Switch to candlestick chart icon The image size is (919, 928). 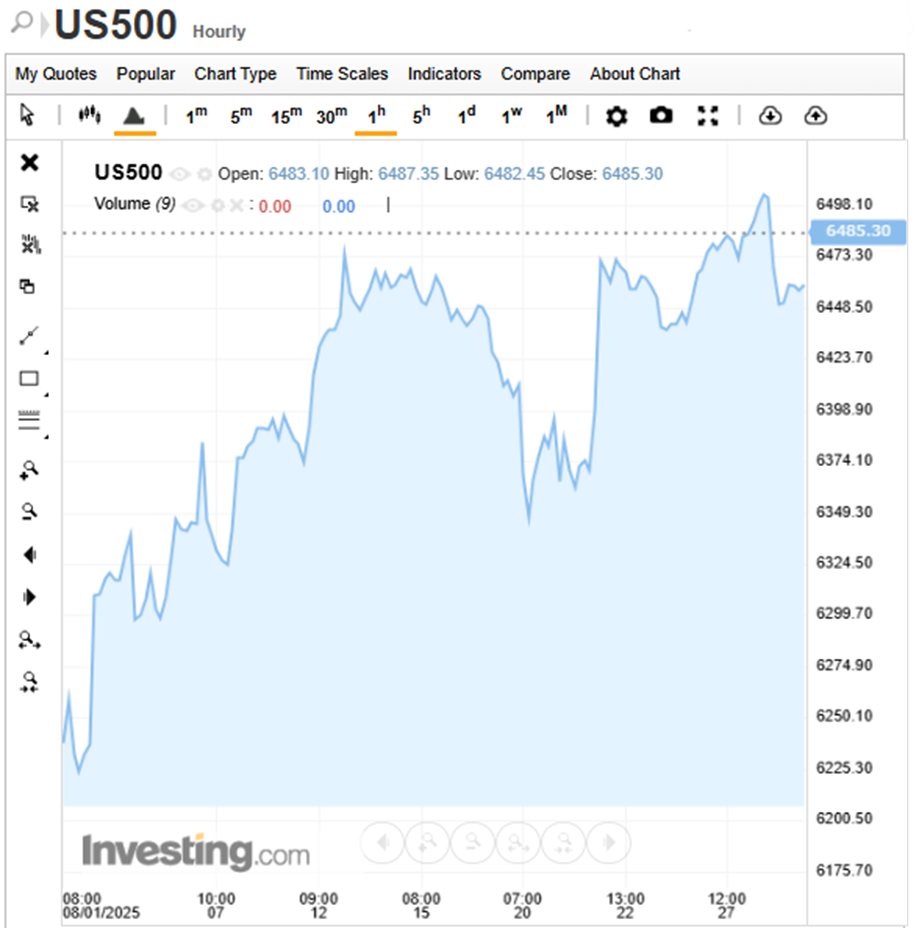(89, 116)
